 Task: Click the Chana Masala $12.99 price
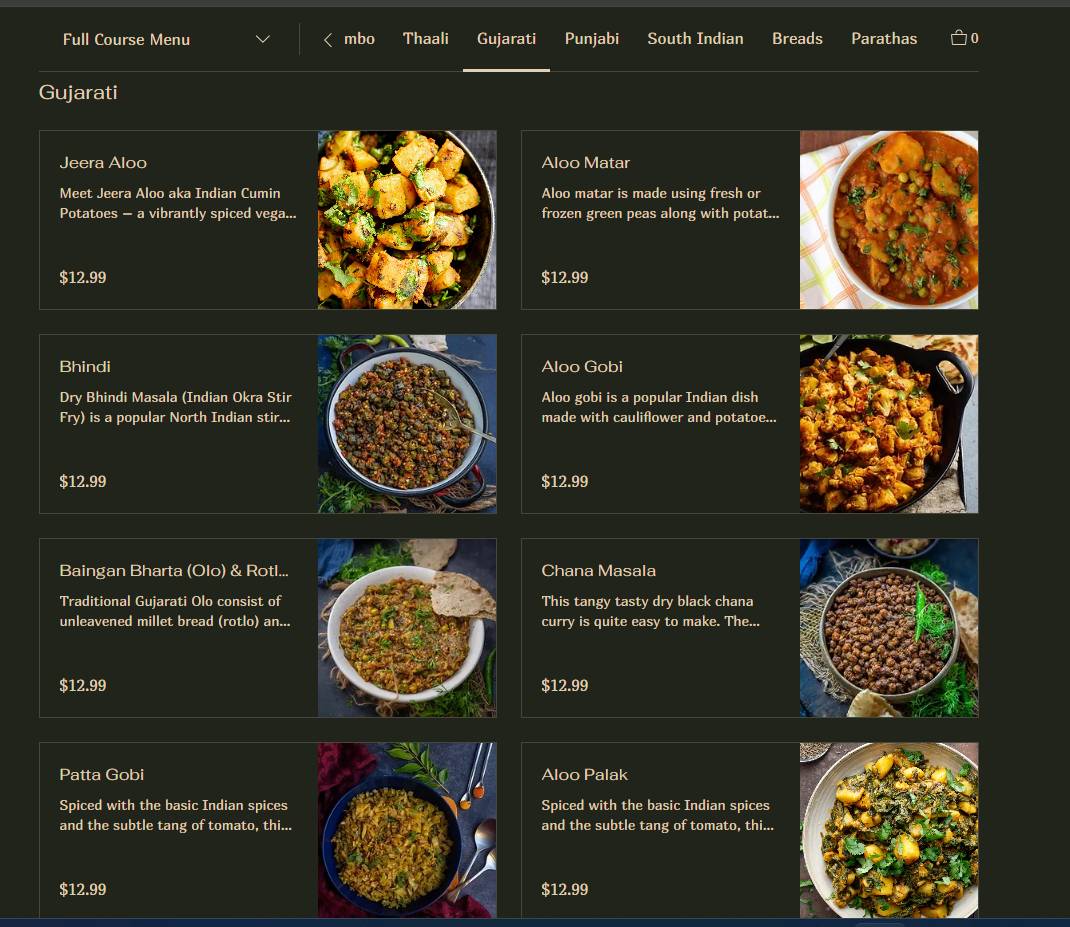[564, 685]
